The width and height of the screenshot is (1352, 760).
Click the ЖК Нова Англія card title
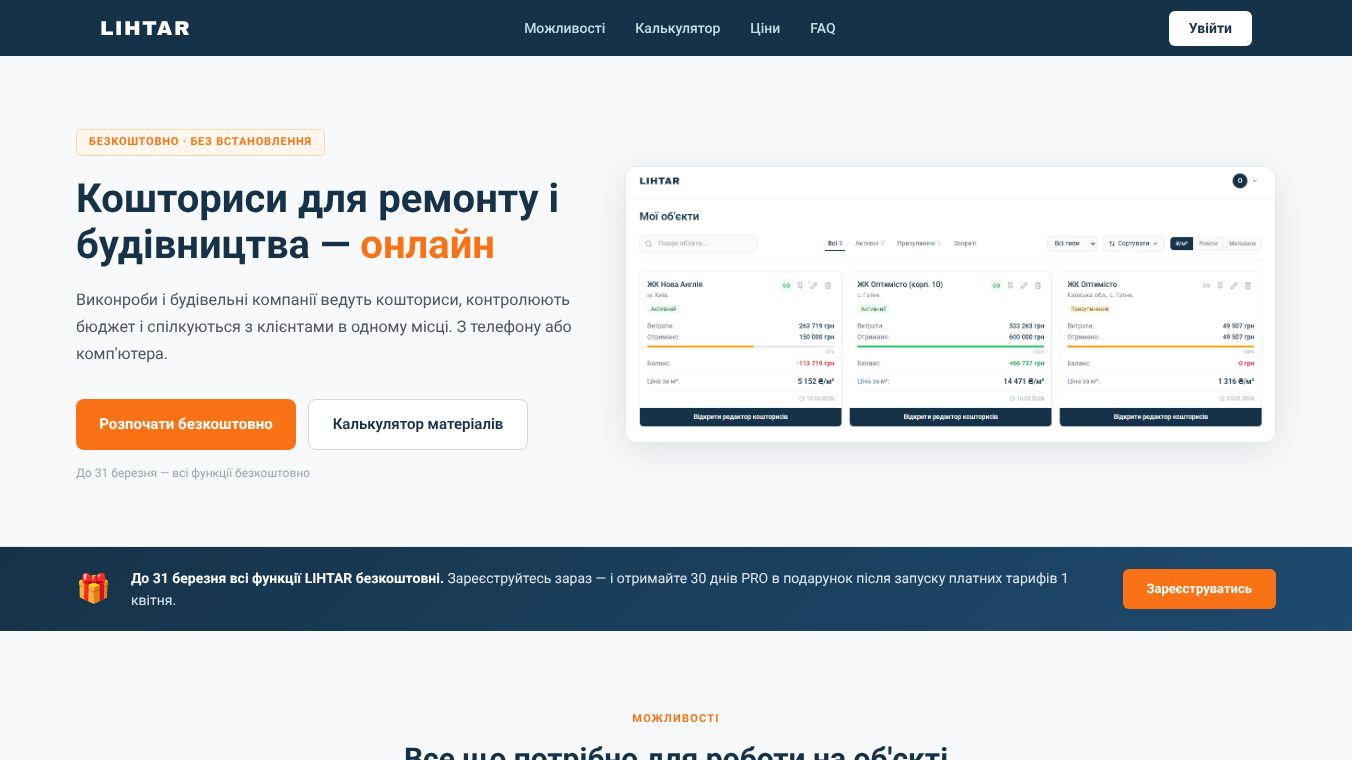click(675, 285)
